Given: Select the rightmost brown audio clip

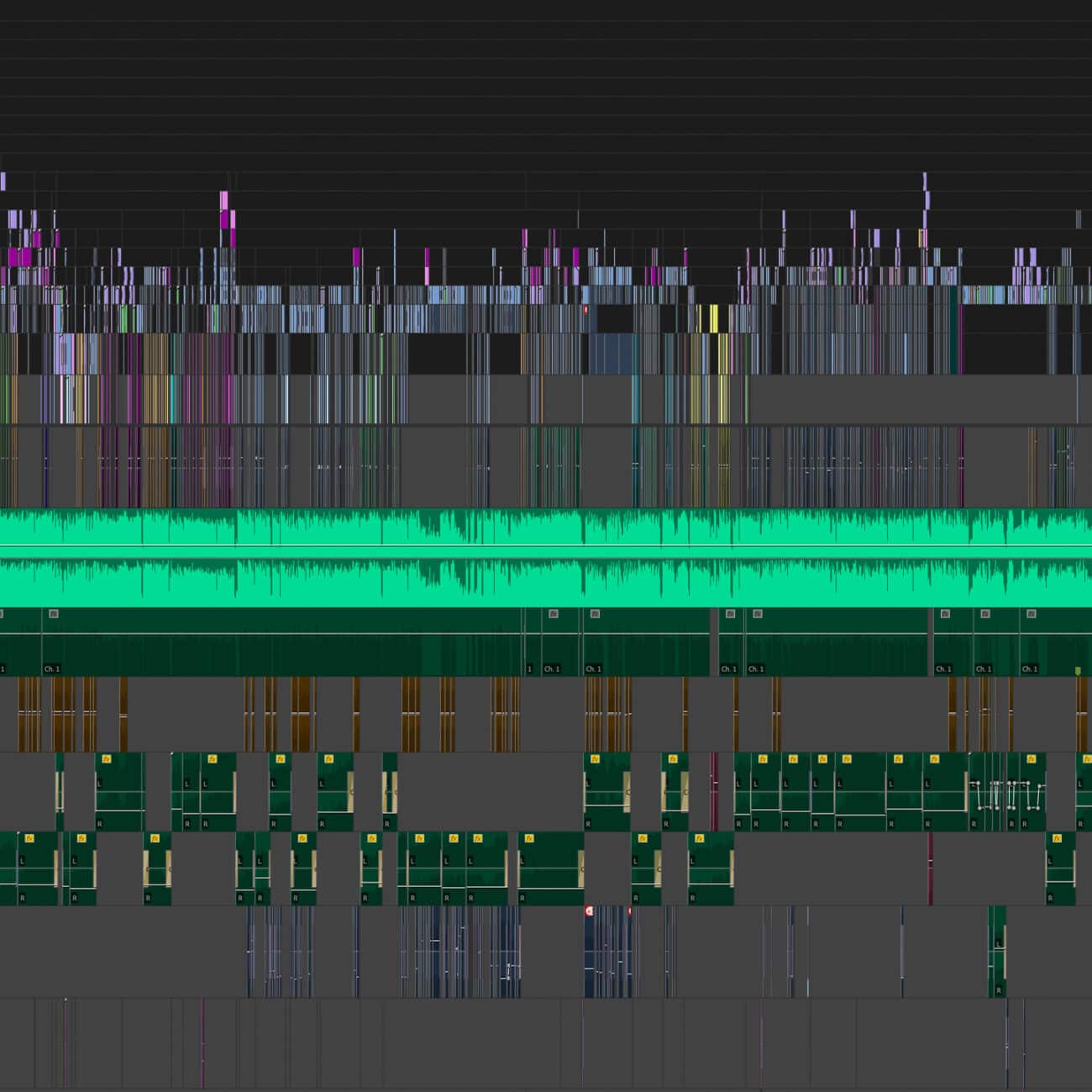Looking at the screenshot, I should pos(1082,714).
